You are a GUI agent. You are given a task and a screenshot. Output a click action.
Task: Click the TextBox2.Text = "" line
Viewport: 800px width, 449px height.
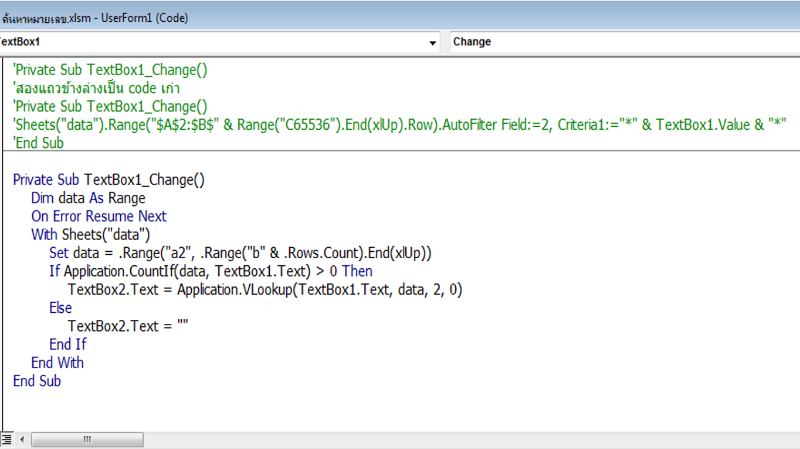coord(128,326)
